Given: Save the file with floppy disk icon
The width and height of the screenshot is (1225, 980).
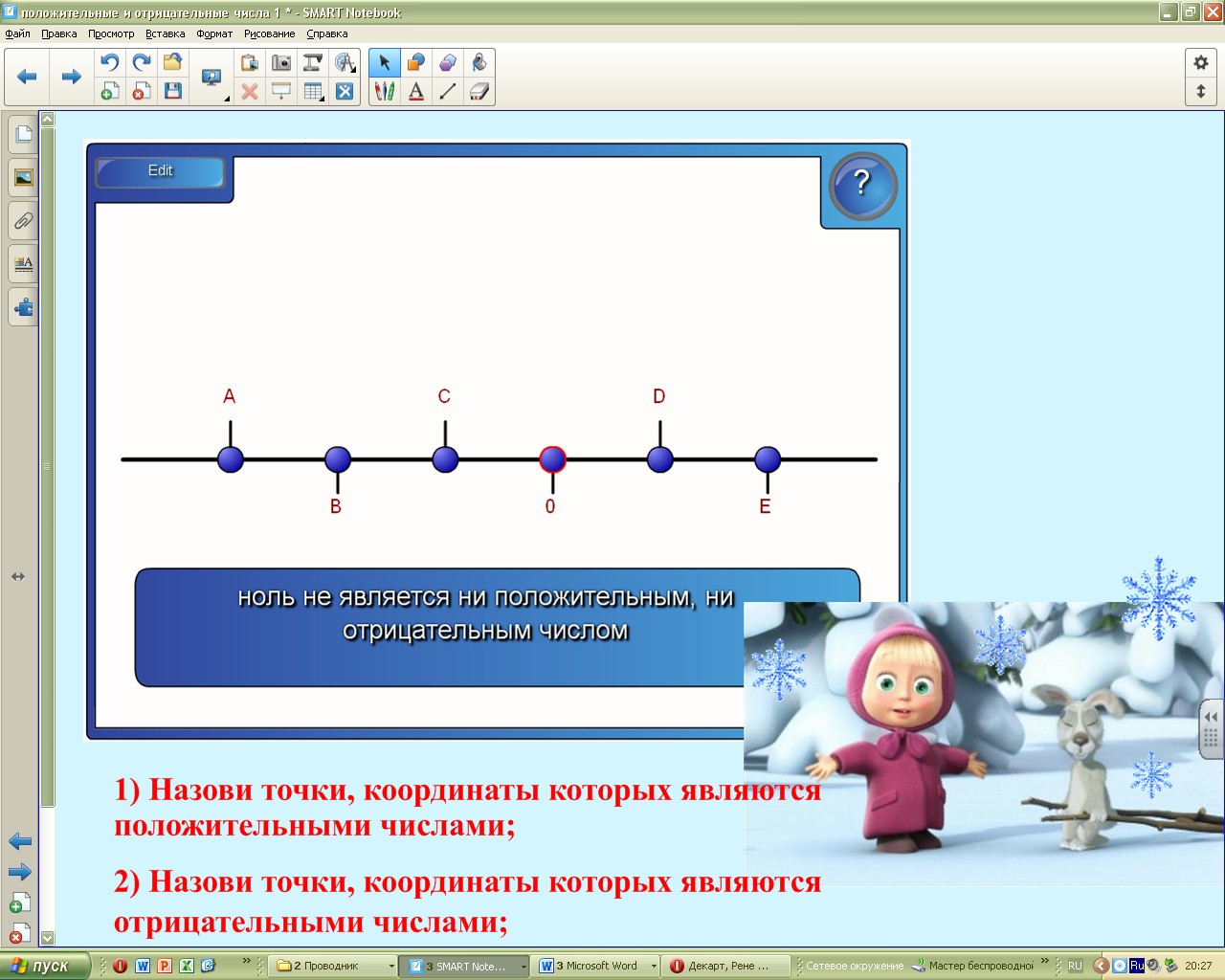Looking at the screenshot, I should pyautogui.click(x=173, y=91).
